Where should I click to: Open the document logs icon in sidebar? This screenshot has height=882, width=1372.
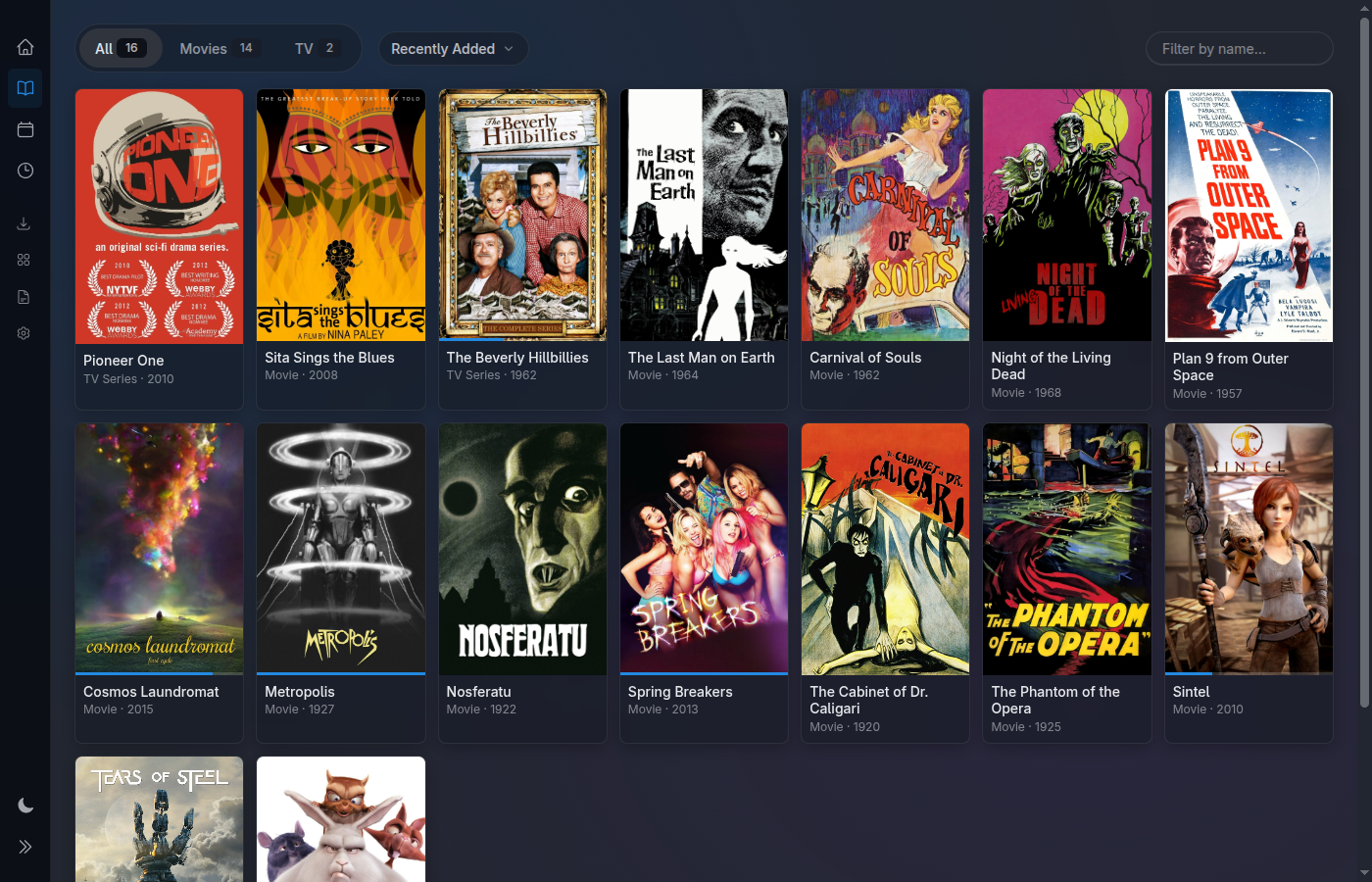tap(24, 297)
